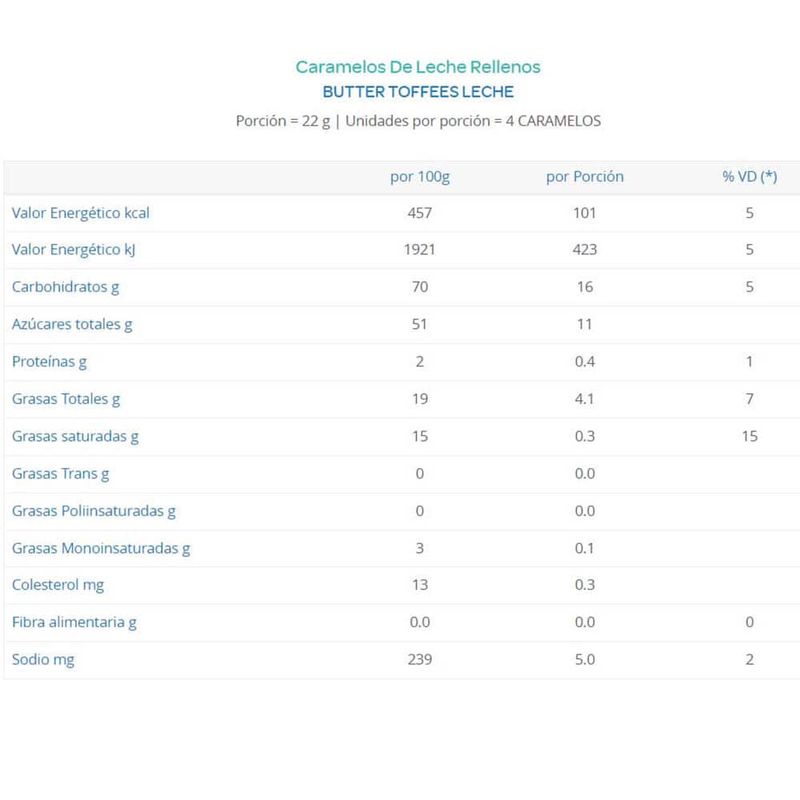Click the Grasas Monoinsaturadas g label
Viewport: 800px width, 800px height.
(x=101, y=548)
